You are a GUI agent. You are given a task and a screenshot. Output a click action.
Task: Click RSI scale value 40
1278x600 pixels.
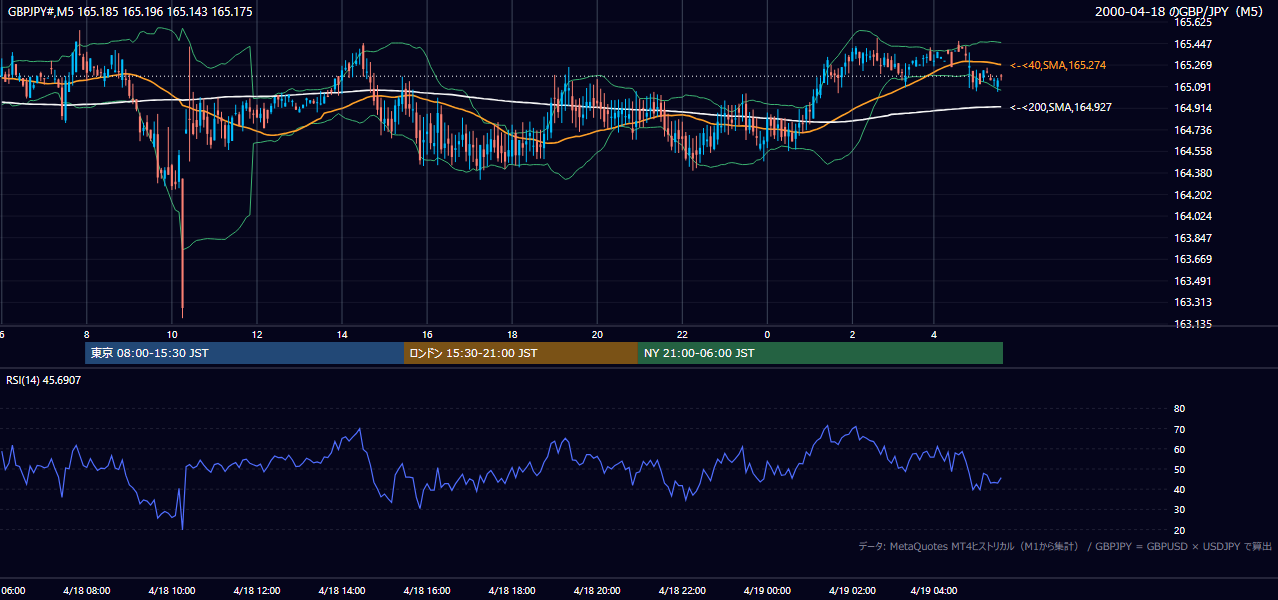(1179, 489)
